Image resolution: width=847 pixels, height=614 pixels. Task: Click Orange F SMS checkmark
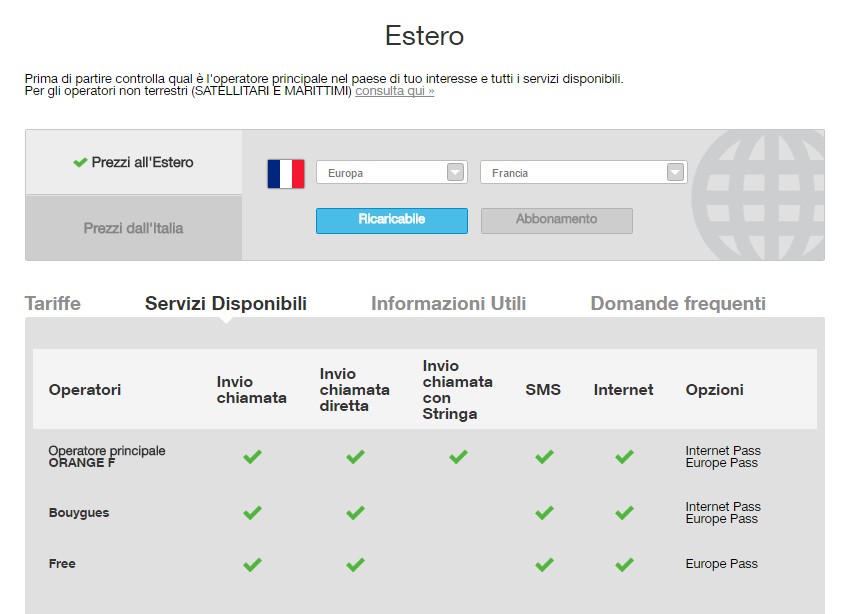pos(544,457)
